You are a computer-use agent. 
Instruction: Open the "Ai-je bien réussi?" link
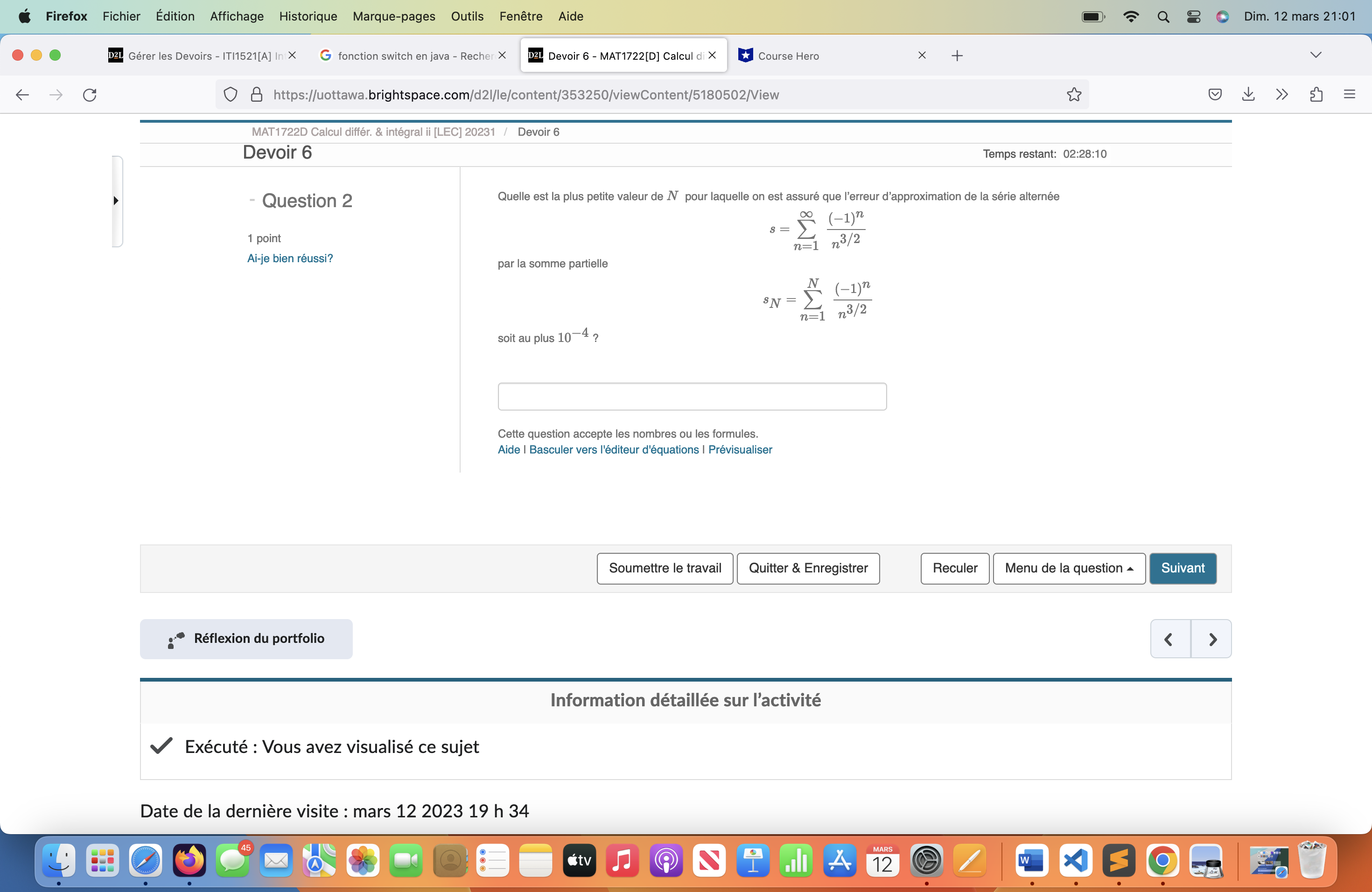pos(289,258)
